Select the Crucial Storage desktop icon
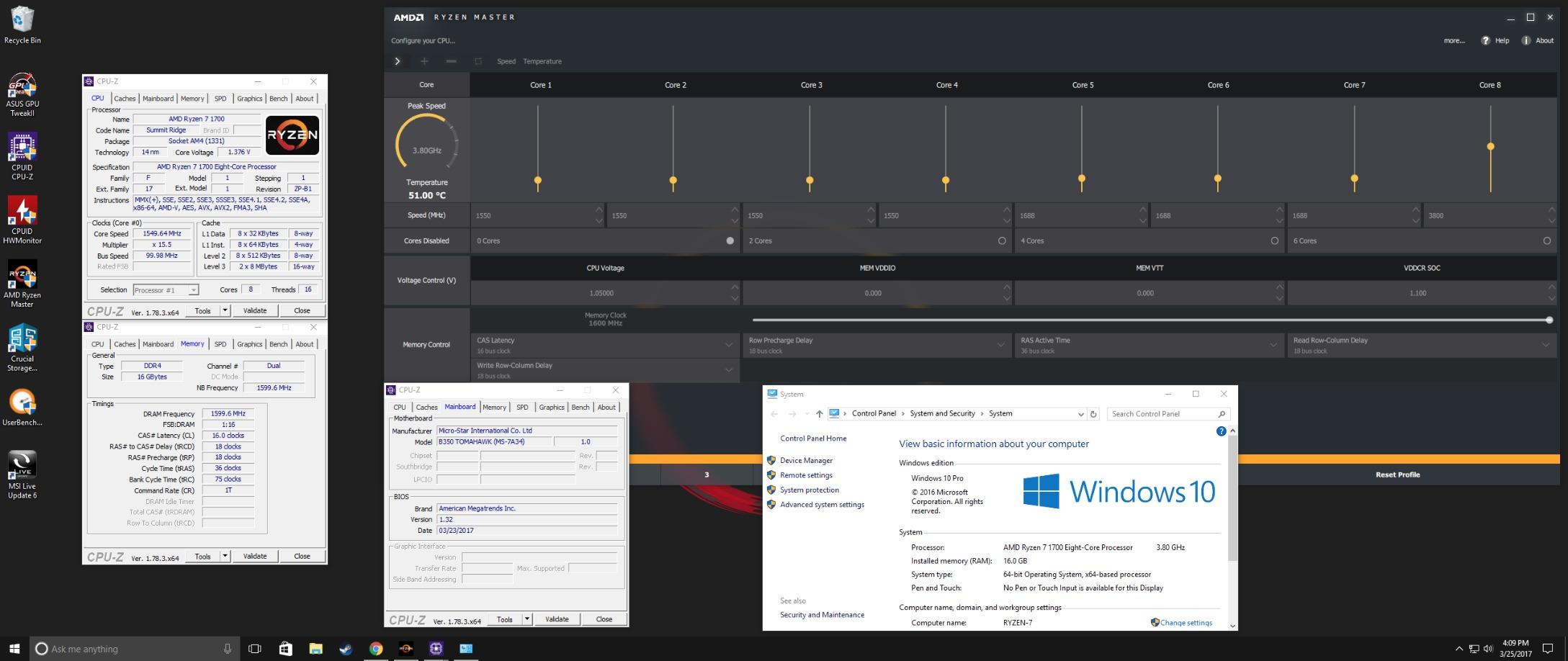The image size is (1568, 661). click(x=22, y=348)
